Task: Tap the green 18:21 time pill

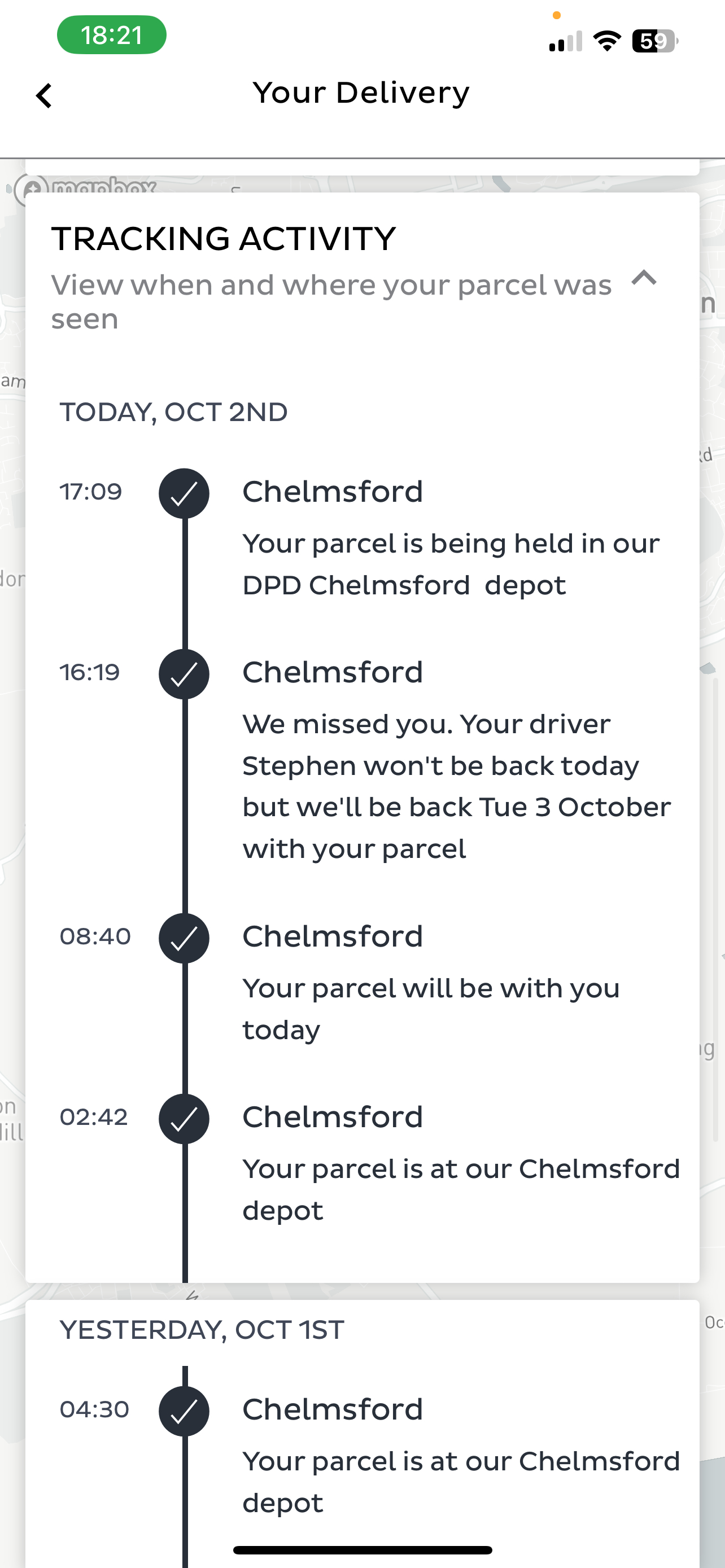Action: point(111,36)
